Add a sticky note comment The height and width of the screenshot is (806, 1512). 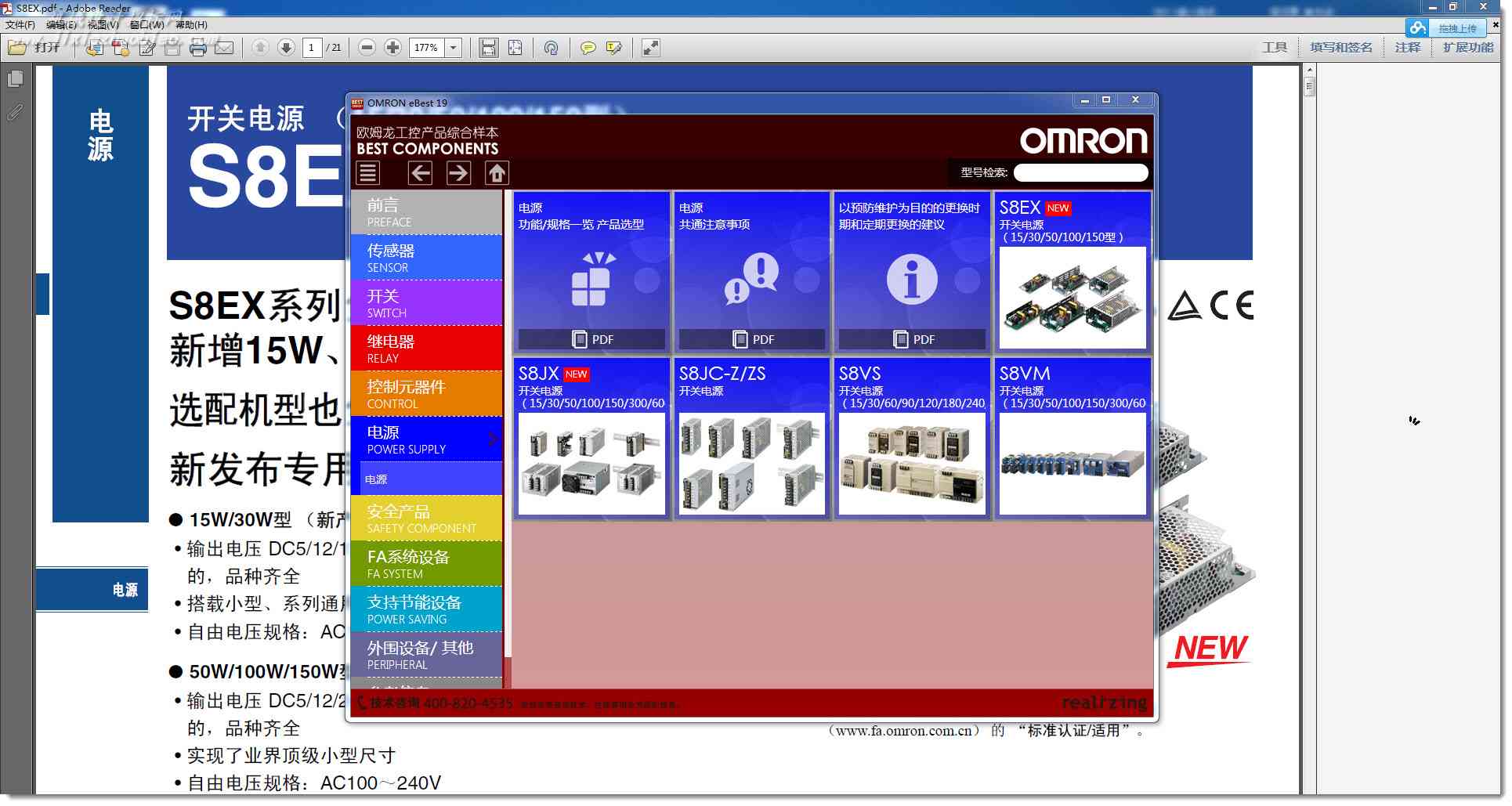point(588,48)
